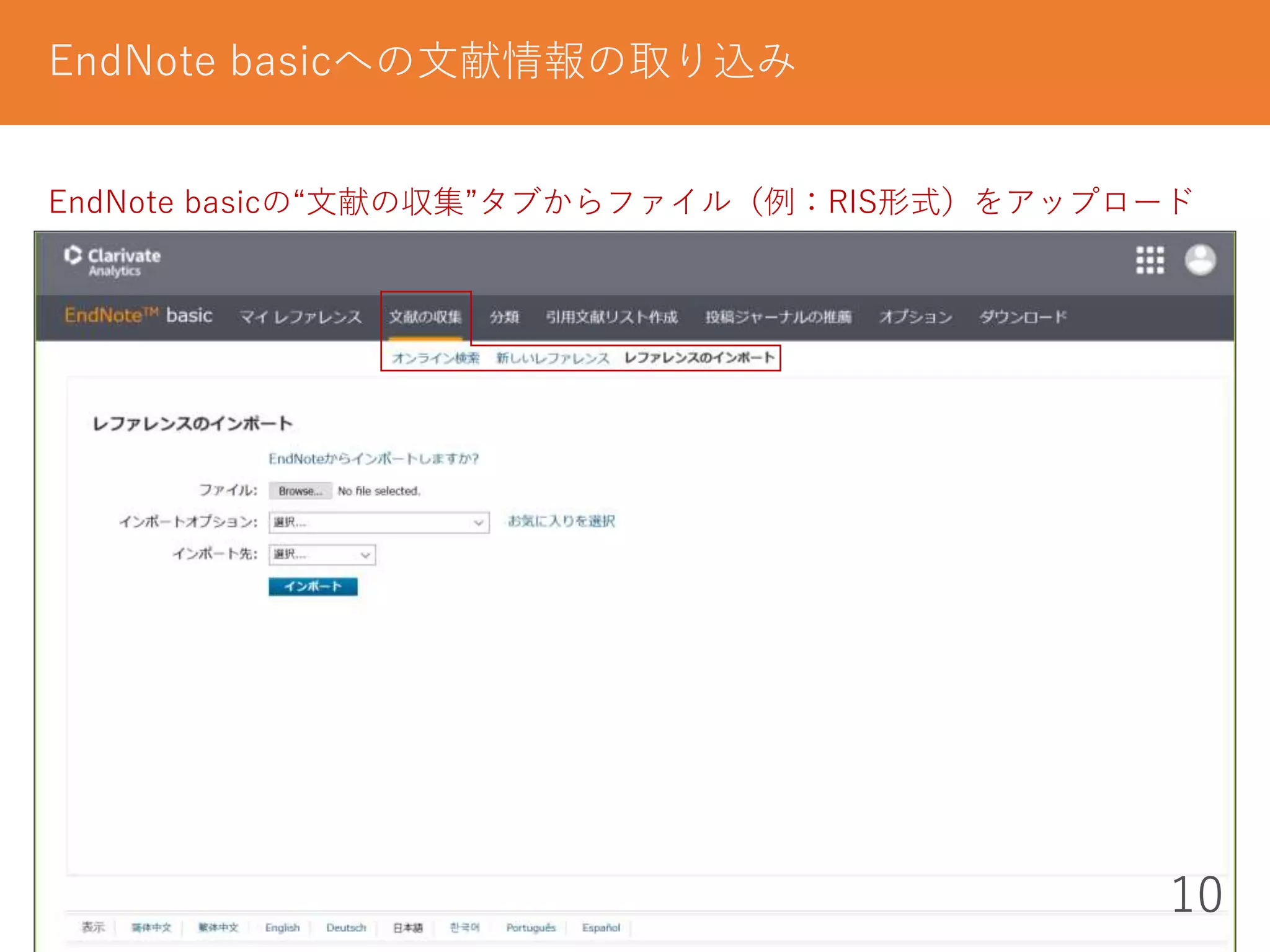This screenshot has width=1270, height=952.
Task: Select レファレンスのインポート sub-tab
Action: [x=699, y=358]
